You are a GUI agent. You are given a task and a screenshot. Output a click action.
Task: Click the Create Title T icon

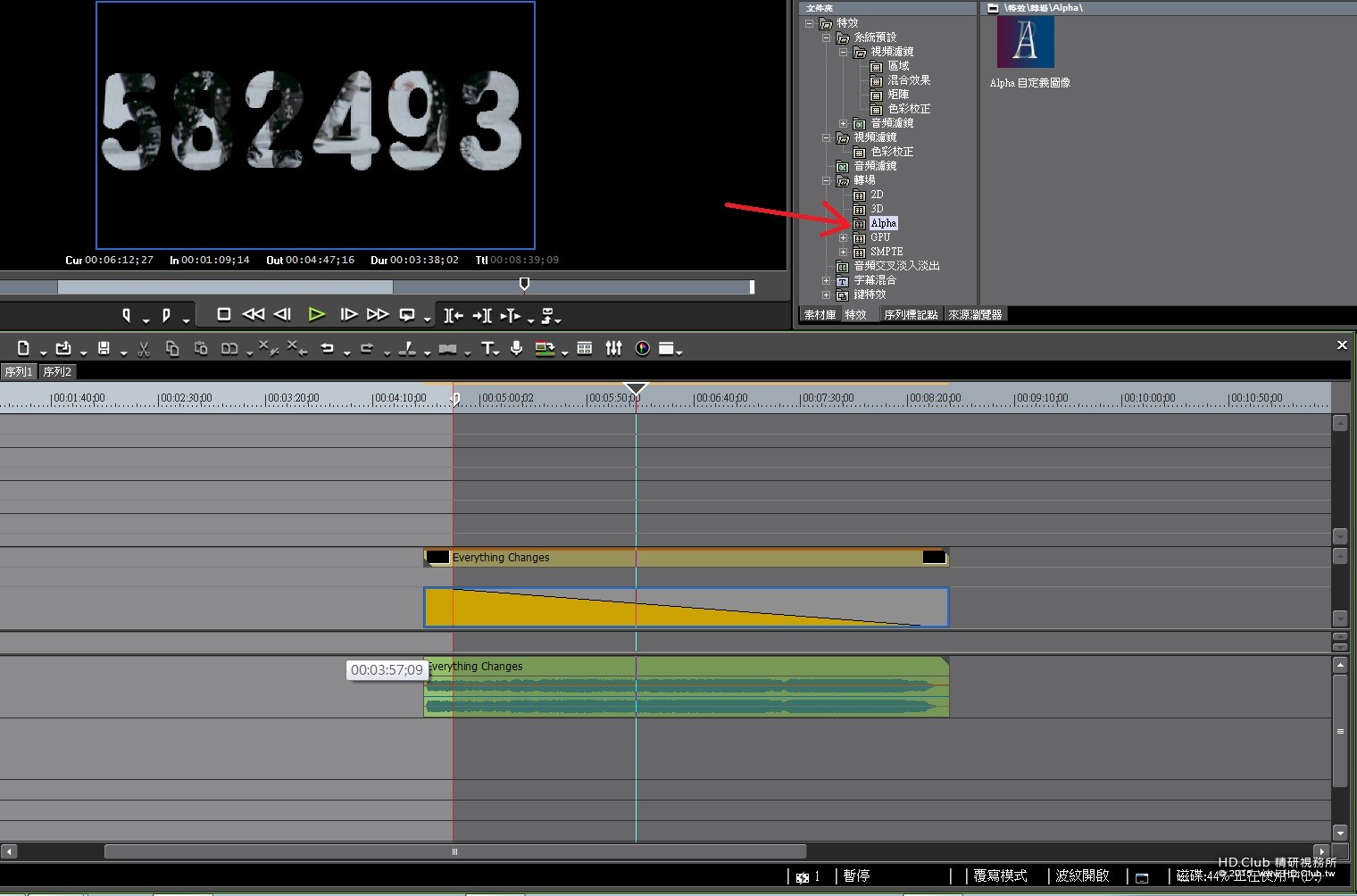point(487,349)
